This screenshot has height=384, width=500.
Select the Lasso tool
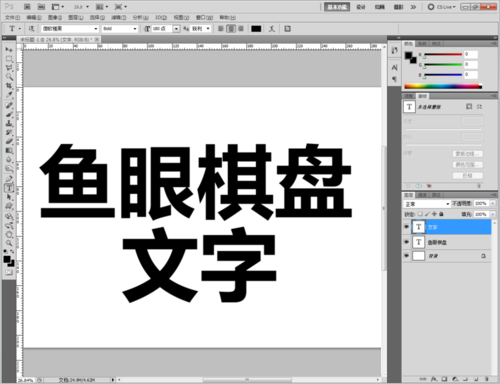coord(9,68)
